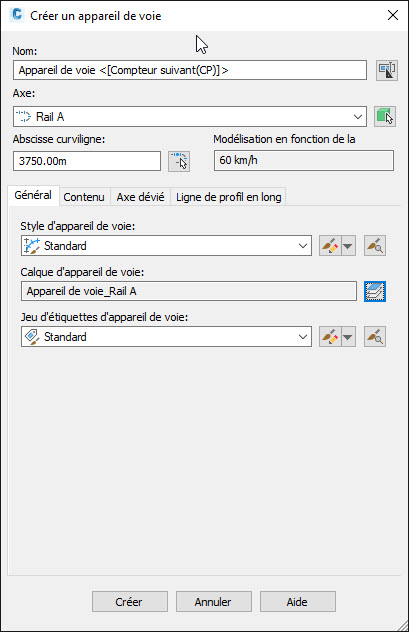Expand turnout style edit options arrow

tap(349, 246)
